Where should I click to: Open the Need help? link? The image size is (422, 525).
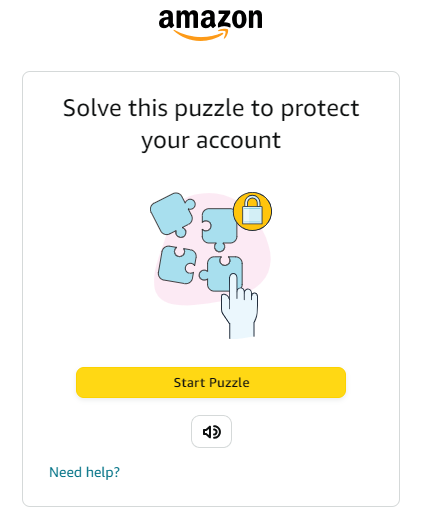click(84, 472)
